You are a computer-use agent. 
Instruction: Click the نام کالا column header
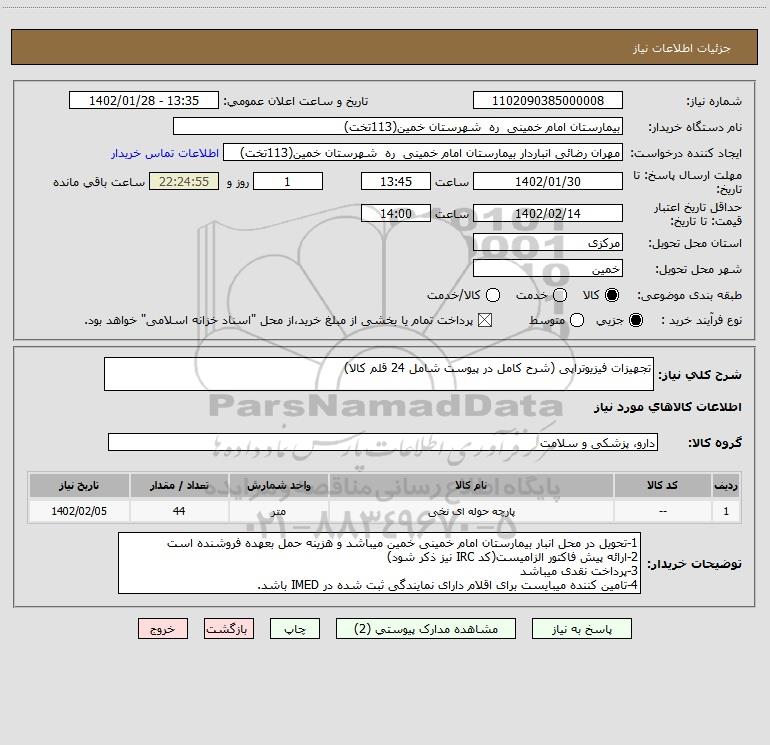tap(470, 485)
